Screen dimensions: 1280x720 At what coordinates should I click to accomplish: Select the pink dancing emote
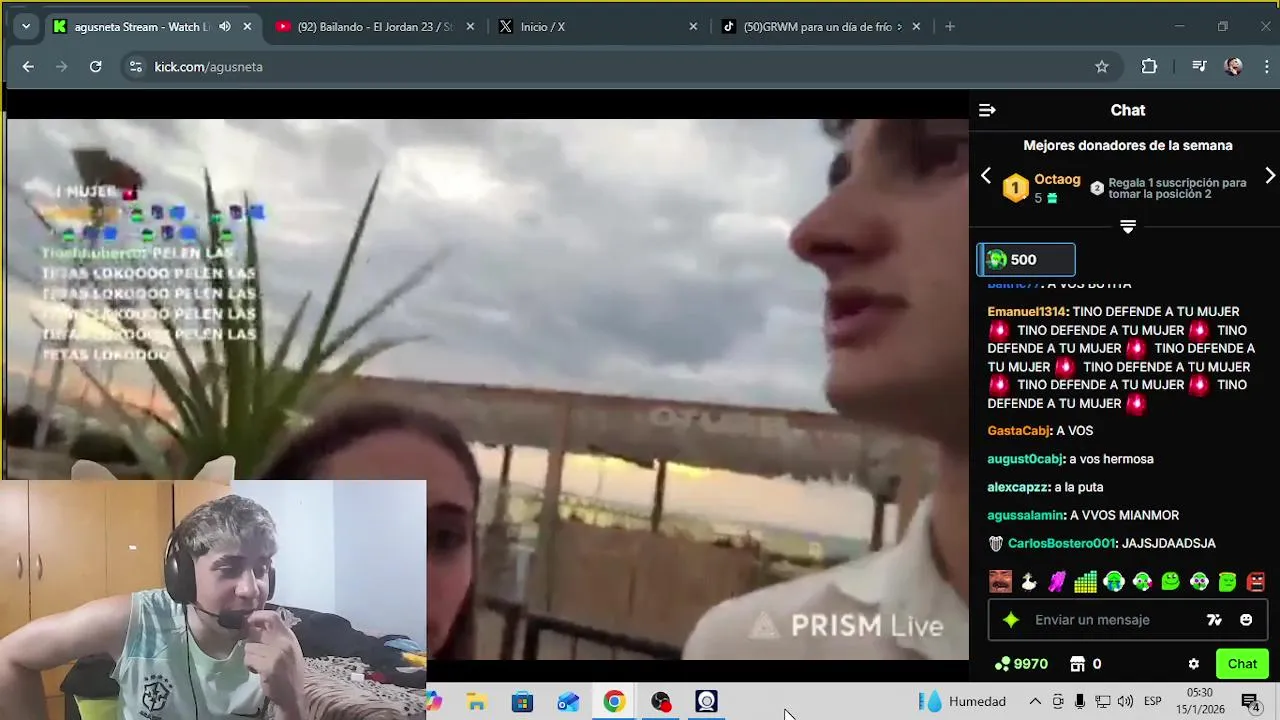pos(1056,581)
